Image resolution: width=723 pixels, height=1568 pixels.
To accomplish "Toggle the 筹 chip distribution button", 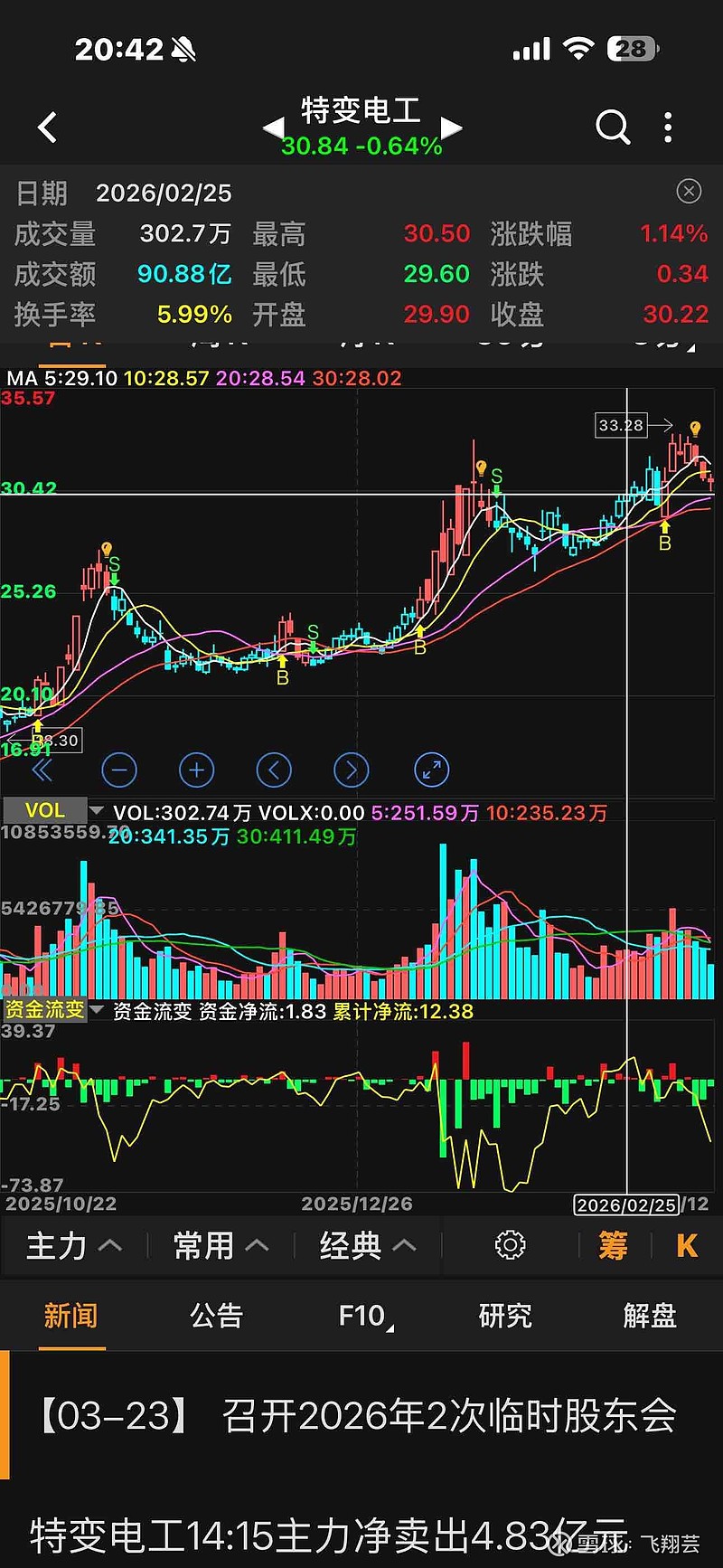I will coord(613,1245).
